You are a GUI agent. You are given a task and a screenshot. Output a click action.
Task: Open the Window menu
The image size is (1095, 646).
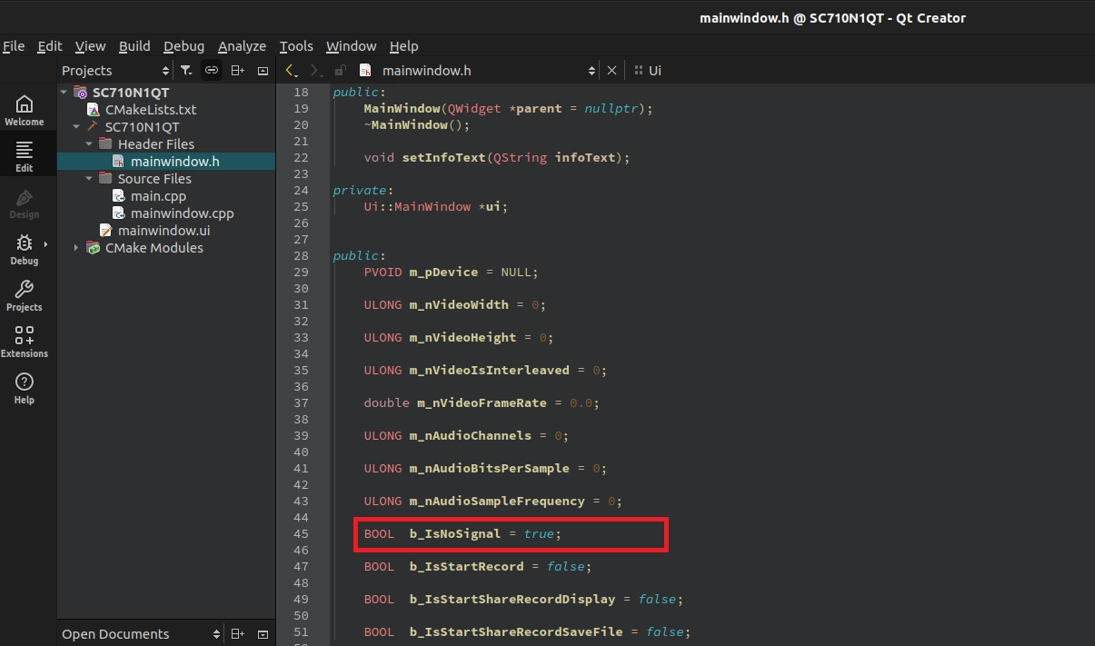point(351,46)
